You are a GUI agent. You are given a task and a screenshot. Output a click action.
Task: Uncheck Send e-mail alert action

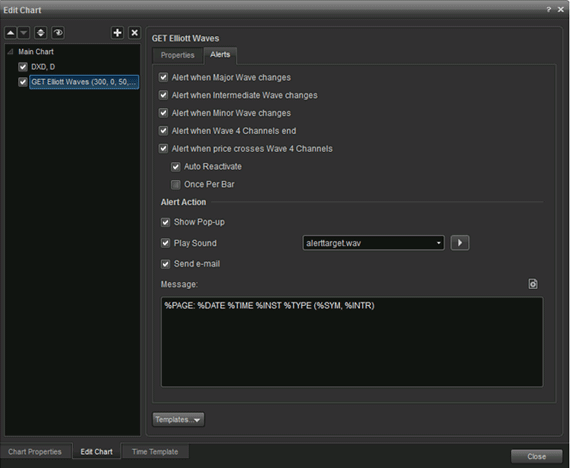165,264
